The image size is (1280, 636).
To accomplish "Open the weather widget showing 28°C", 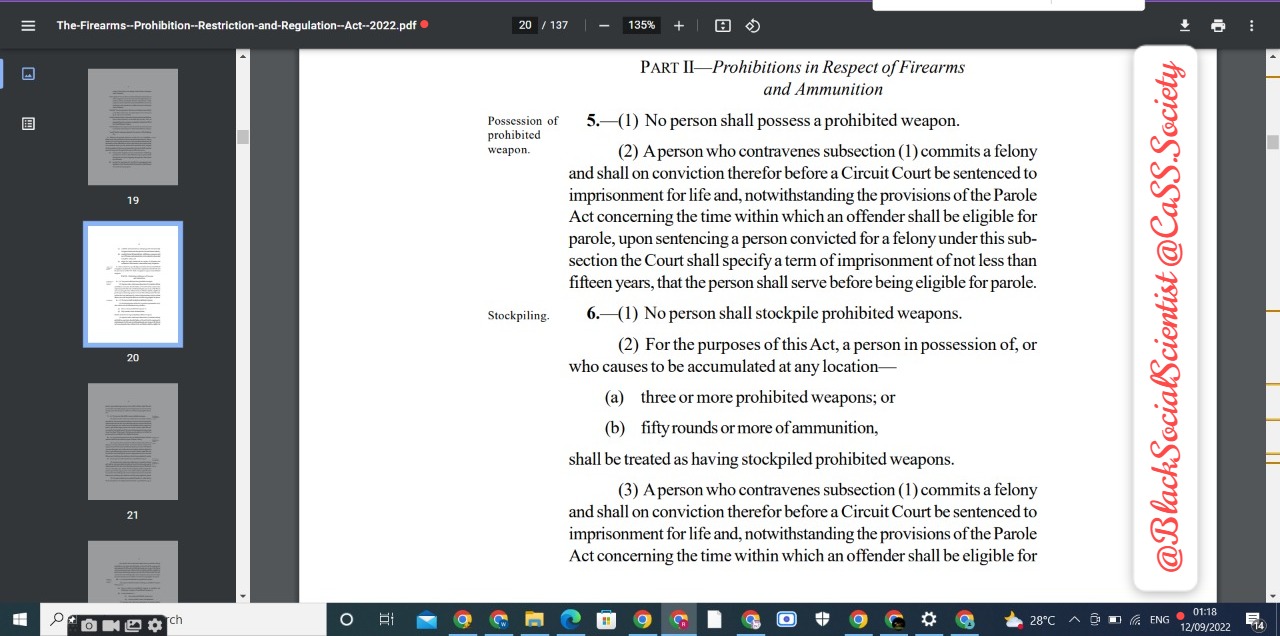I will (x=1029, y=620).
